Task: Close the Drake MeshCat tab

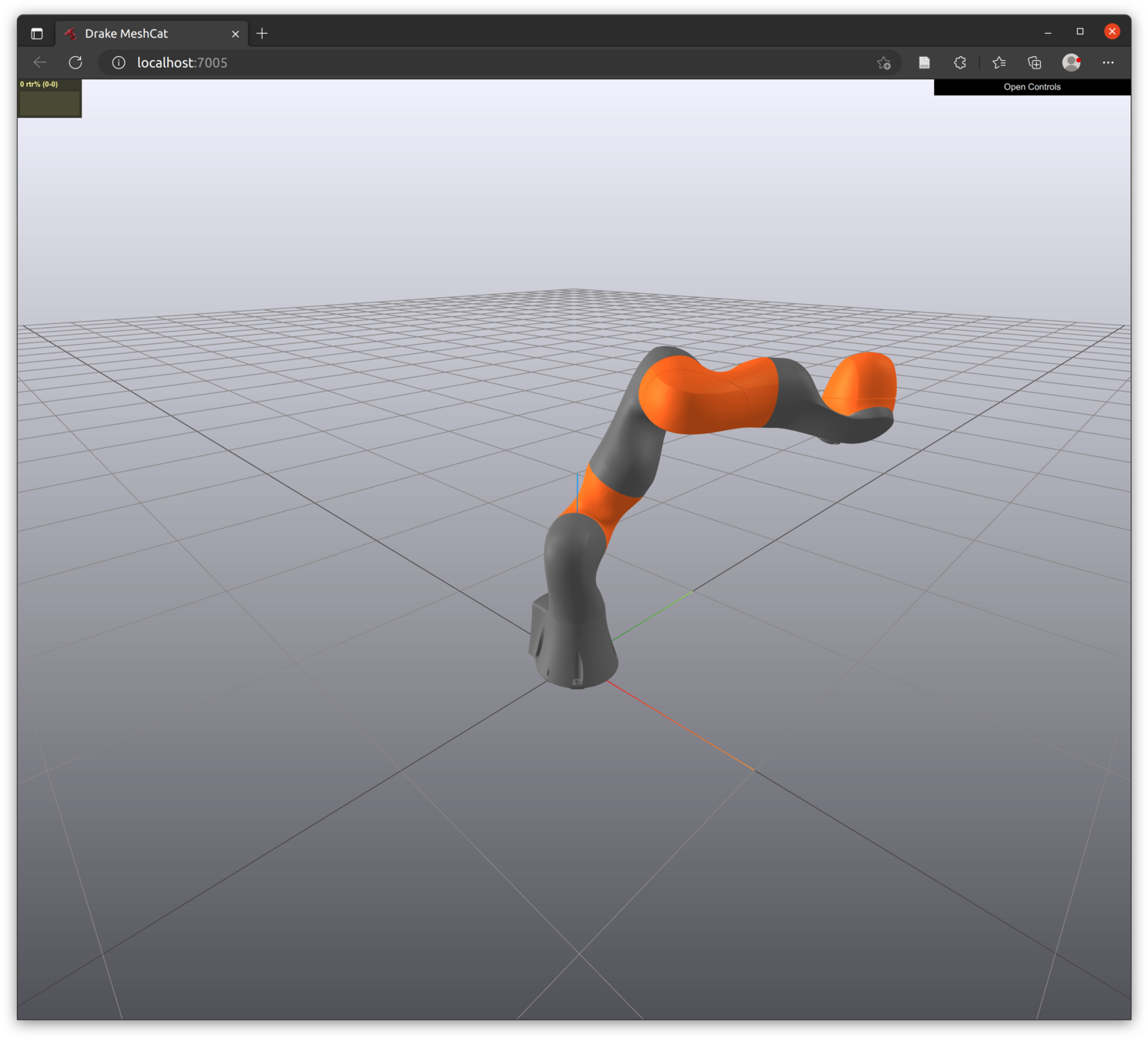Action: [236, 34]
